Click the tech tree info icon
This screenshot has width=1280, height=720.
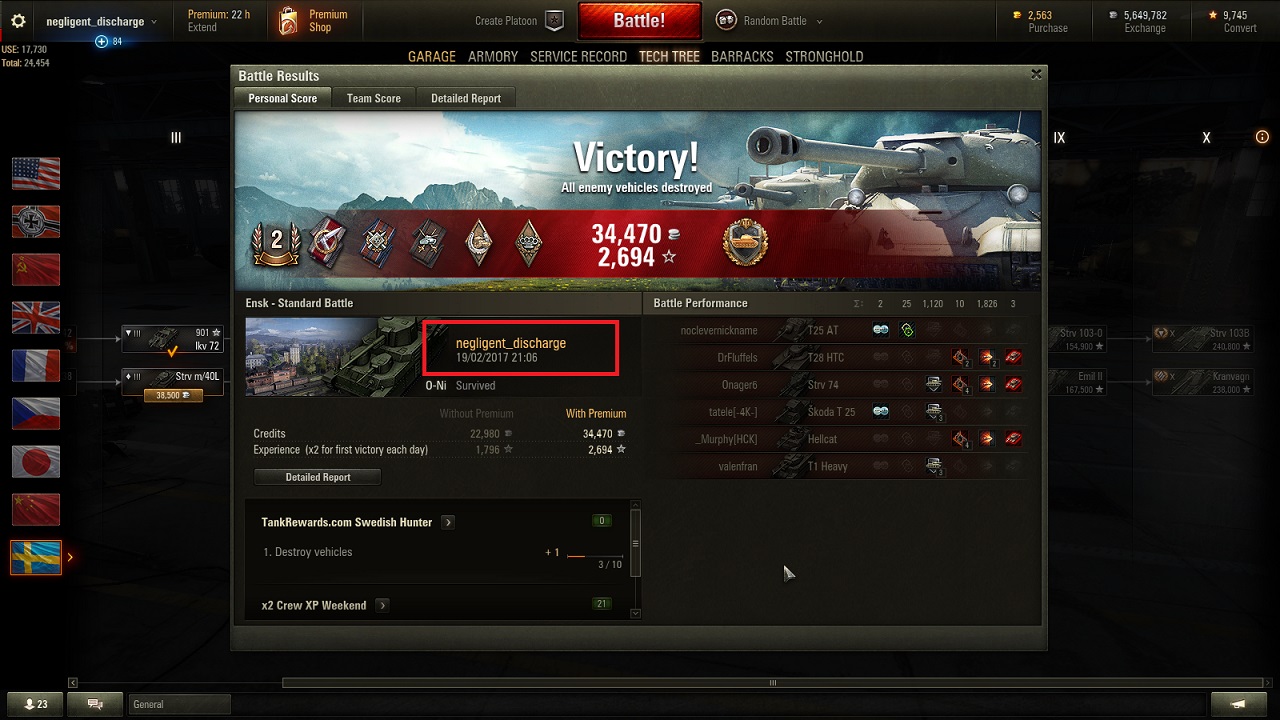(1262, 137)
